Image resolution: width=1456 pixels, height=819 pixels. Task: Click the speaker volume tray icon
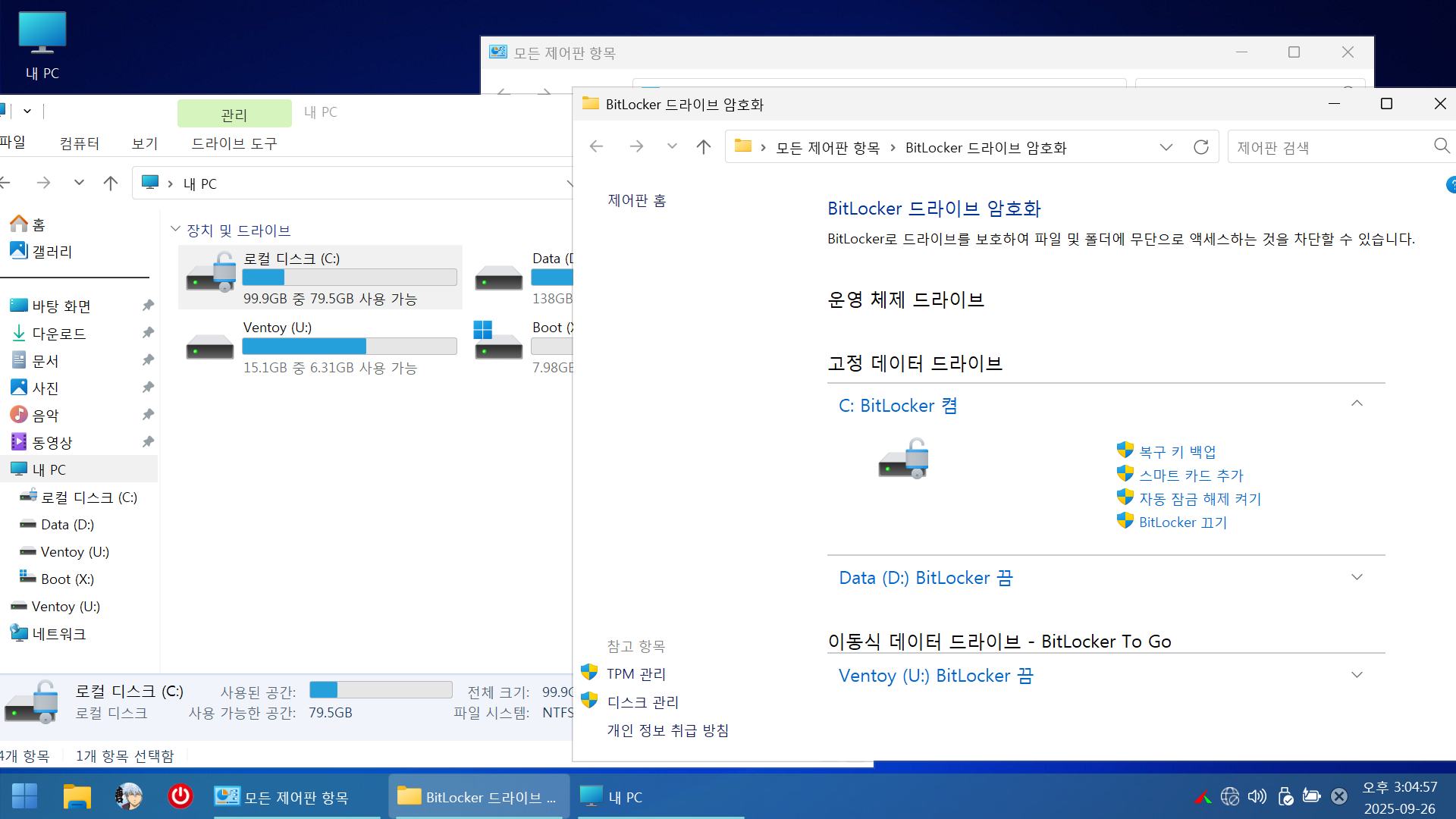pyautogui.click(x=1257, y=796)
